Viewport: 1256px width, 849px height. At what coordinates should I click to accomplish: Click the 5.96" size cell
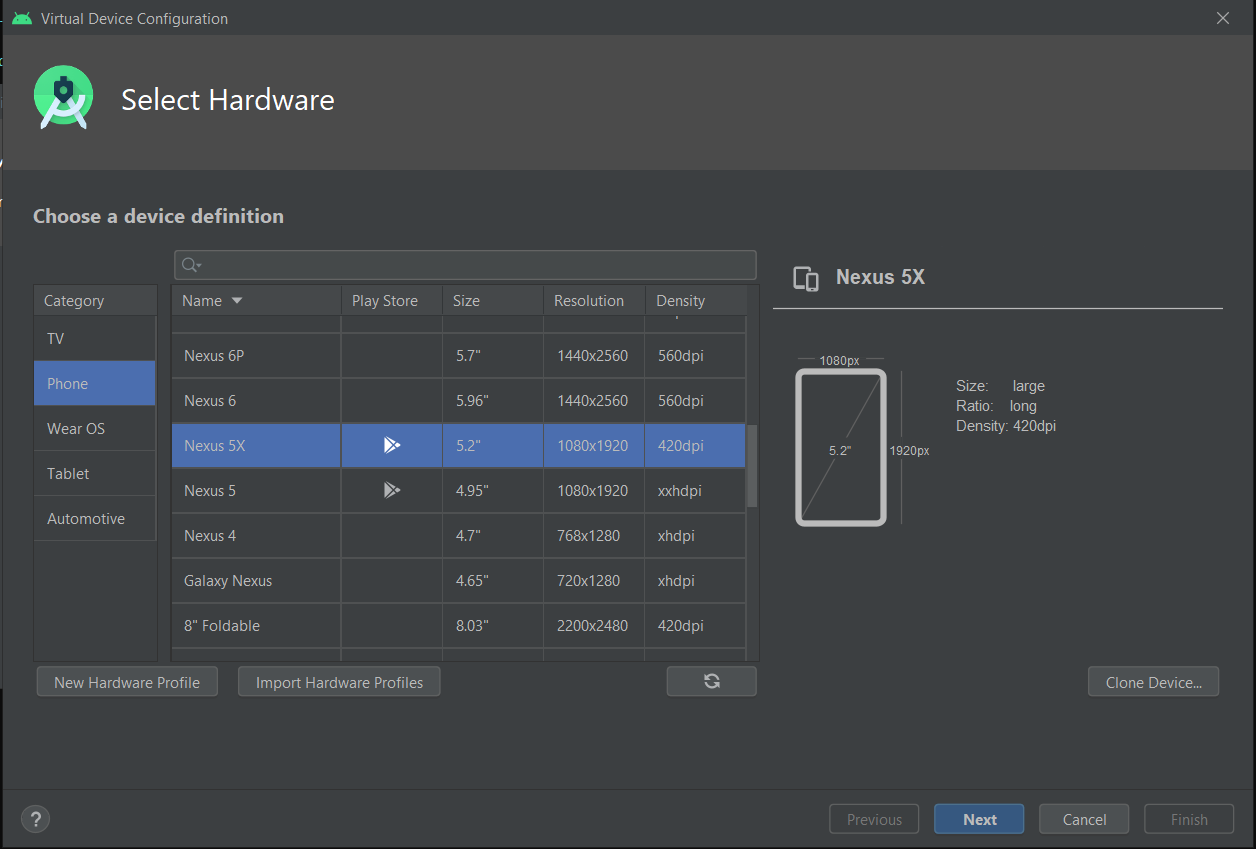click(x=493, y=400)
